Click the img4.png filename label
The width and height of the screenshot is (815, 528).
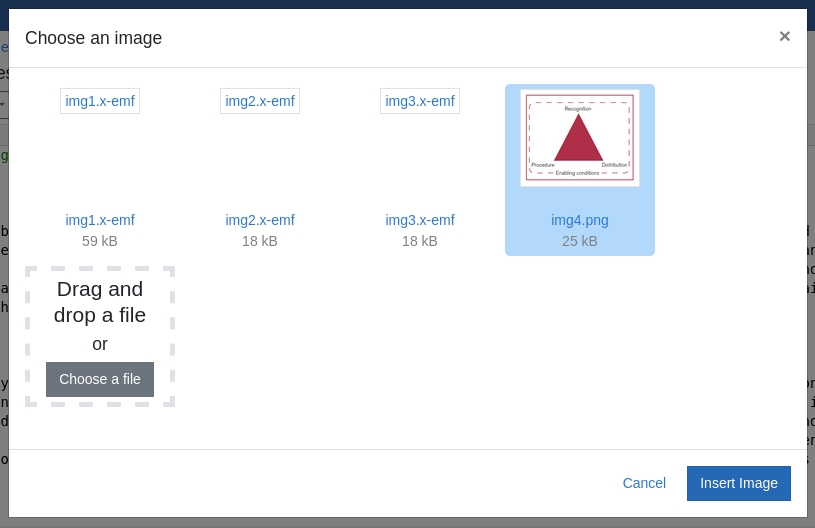click(580, 220)
